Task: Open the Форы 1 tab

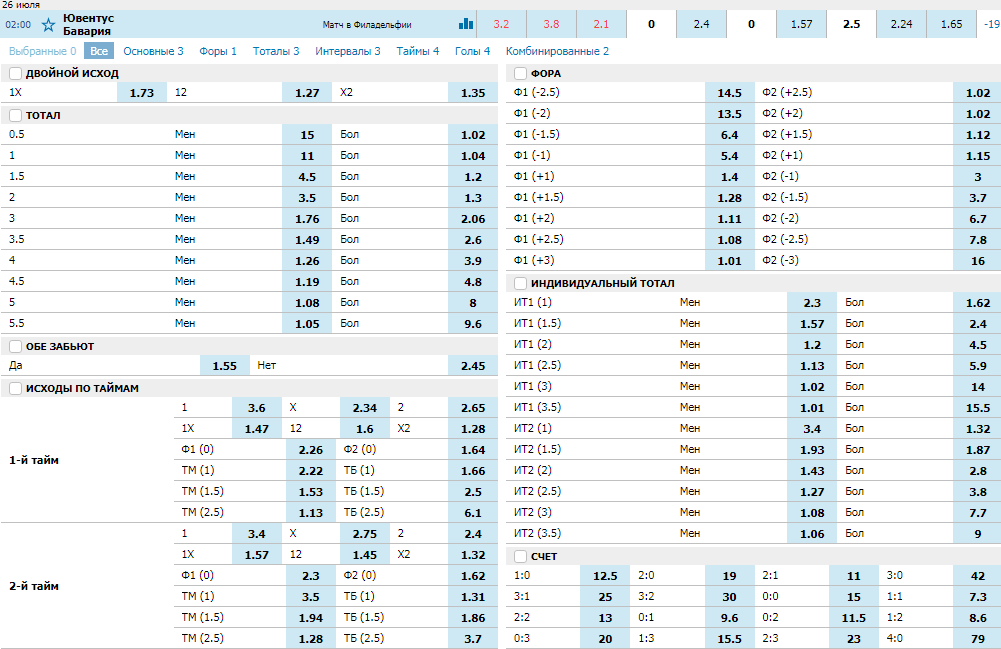Action: pyautogui.click(x=218, y=51)
